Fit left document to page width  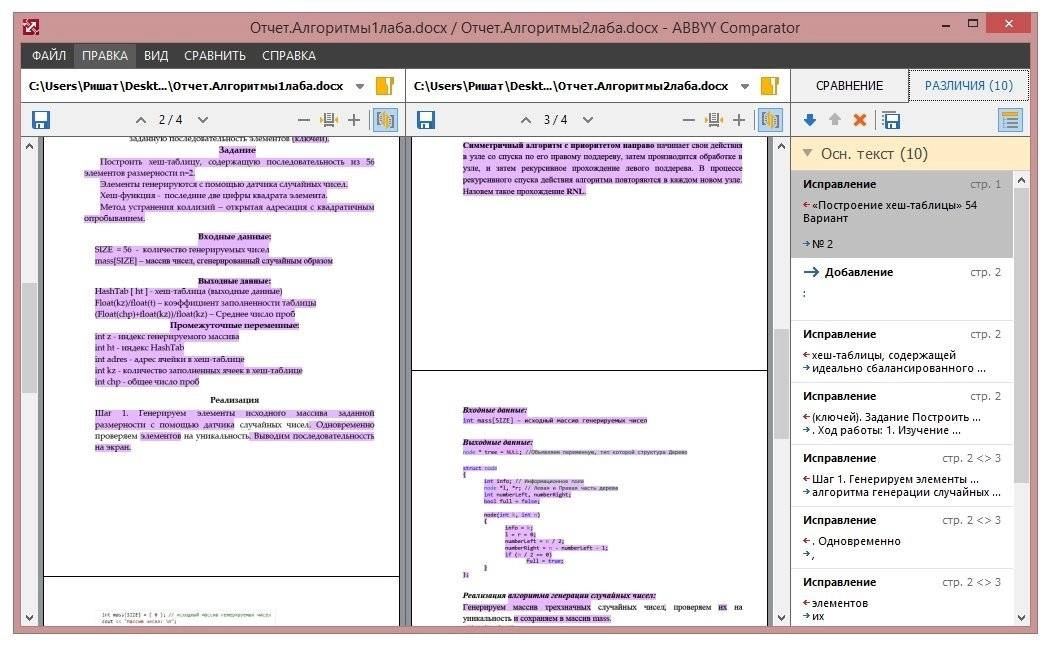pos(329,120)
